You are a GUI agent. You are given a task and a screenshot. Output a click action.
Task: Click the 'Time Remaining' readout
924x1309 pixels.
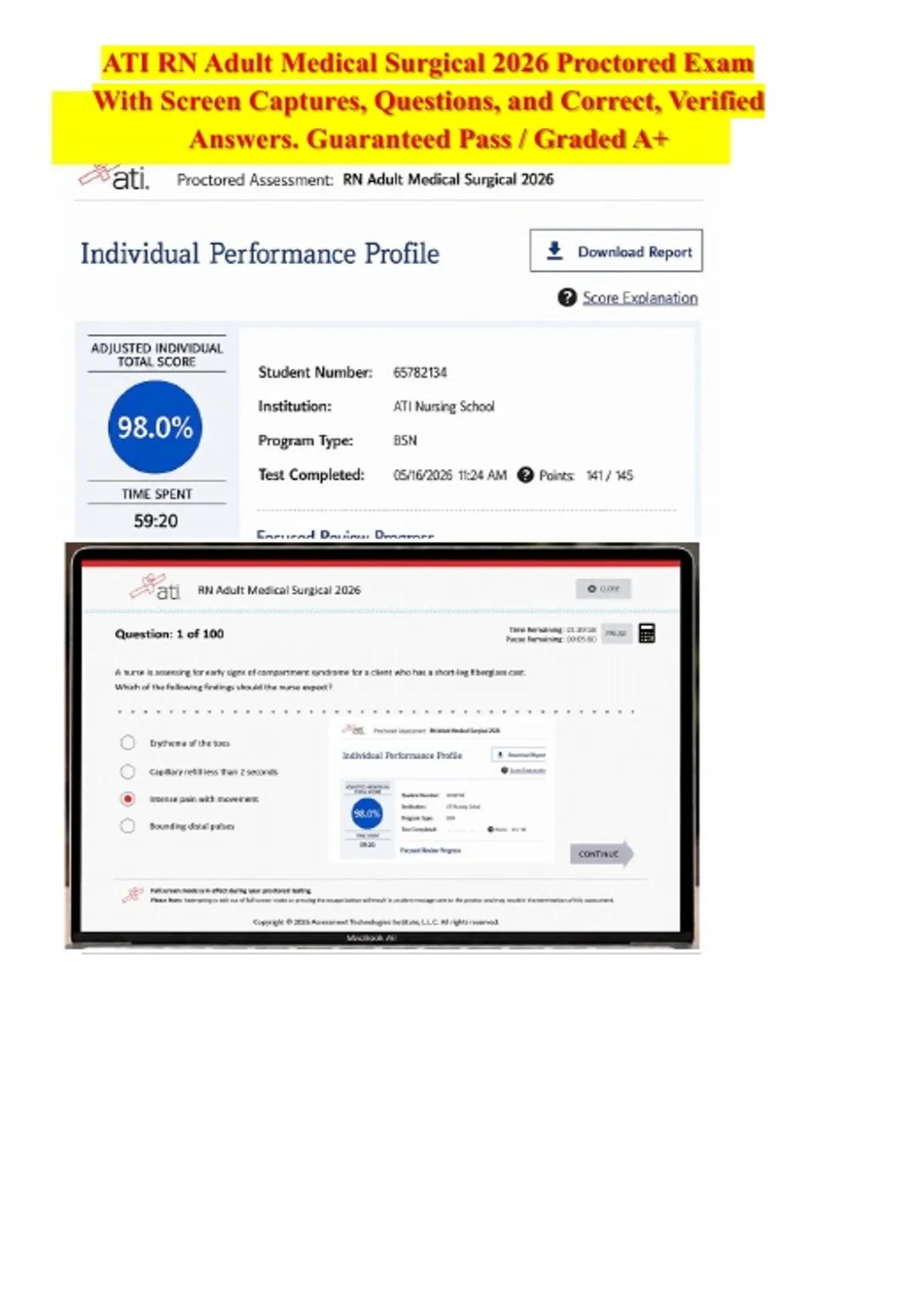pos(551,629)
